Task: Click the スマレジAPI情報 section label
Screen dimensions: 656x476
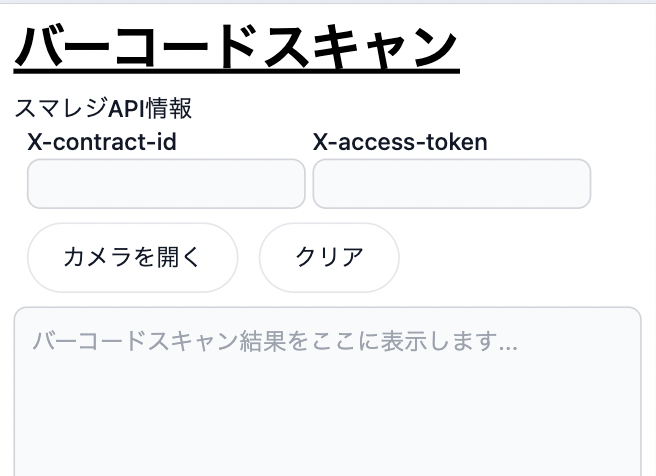Action: pos(103,108)
